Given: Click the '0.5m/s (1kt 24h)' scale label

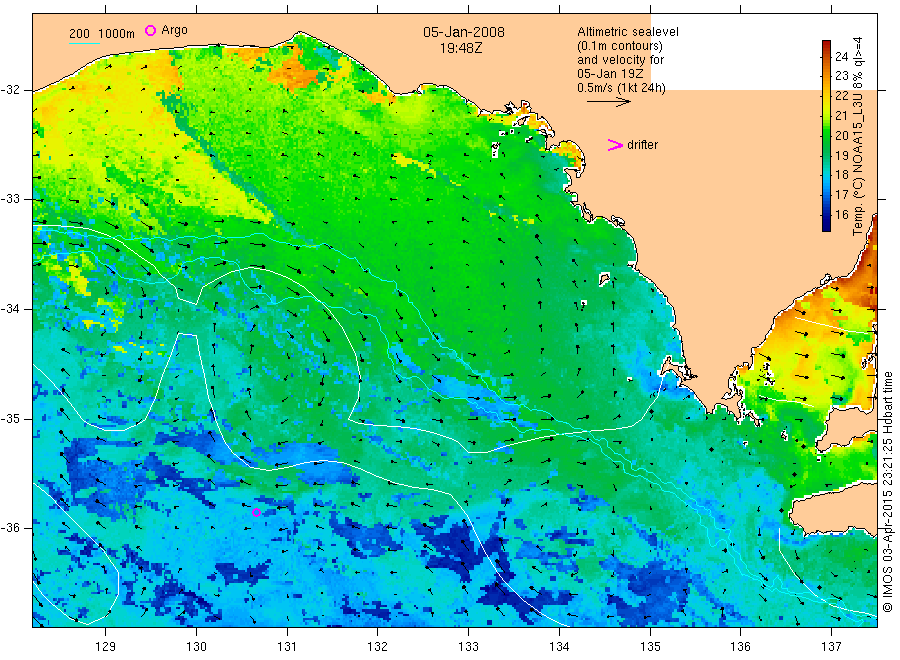Looking at the screenshot, I should [x=621, y=88].
